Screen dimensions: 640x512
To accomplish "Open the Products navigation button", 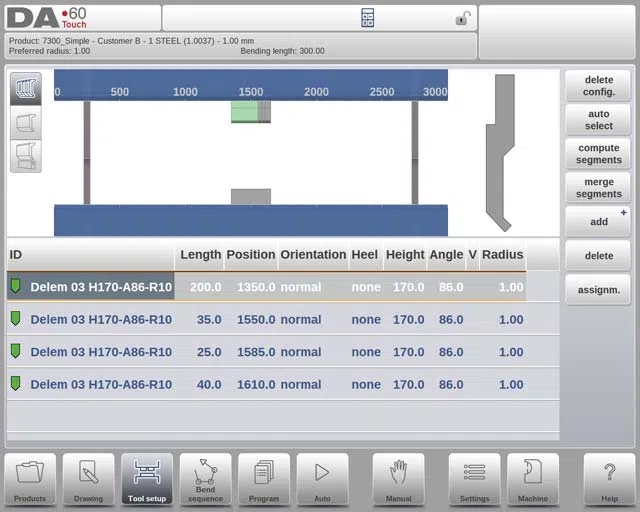I will pos(30,479).
